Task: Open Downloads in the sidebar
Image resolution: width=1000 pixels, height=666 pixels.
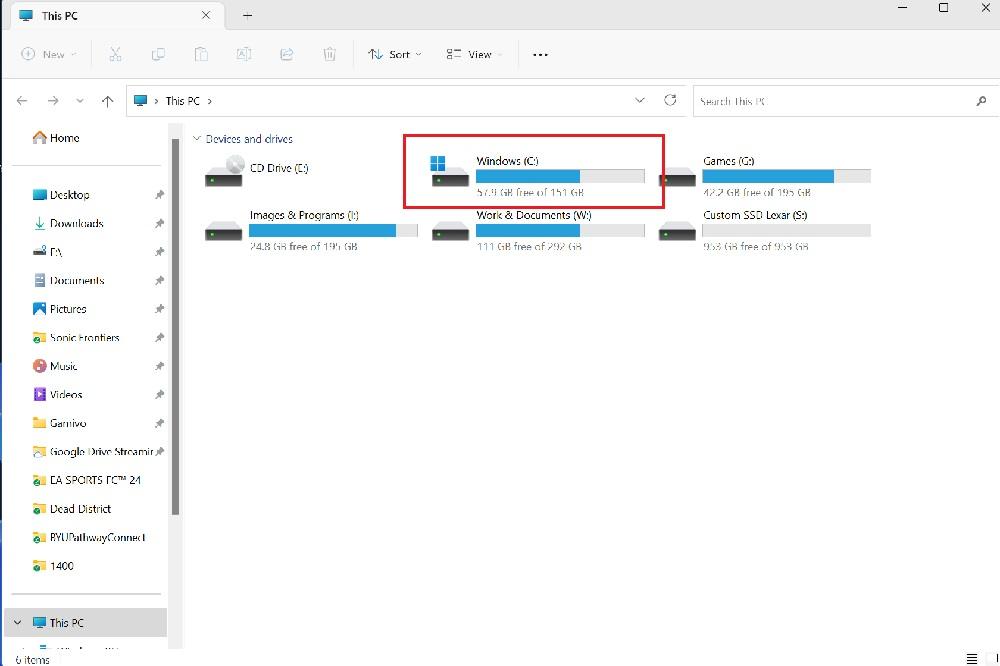Action: (x=76, y=223)
